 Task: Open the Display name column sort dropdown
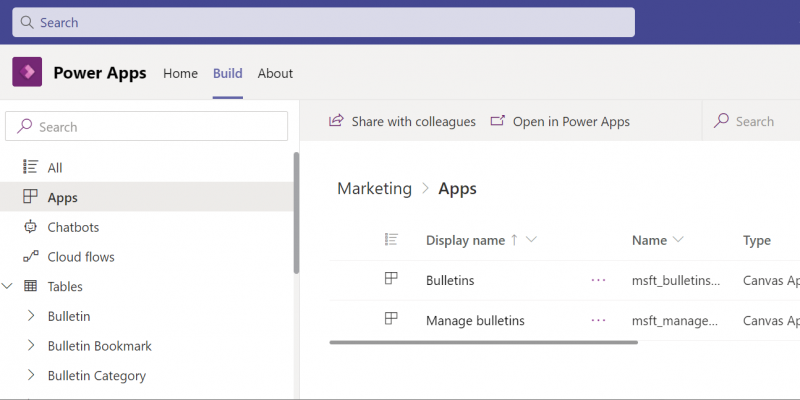click(x=532, y=240)
